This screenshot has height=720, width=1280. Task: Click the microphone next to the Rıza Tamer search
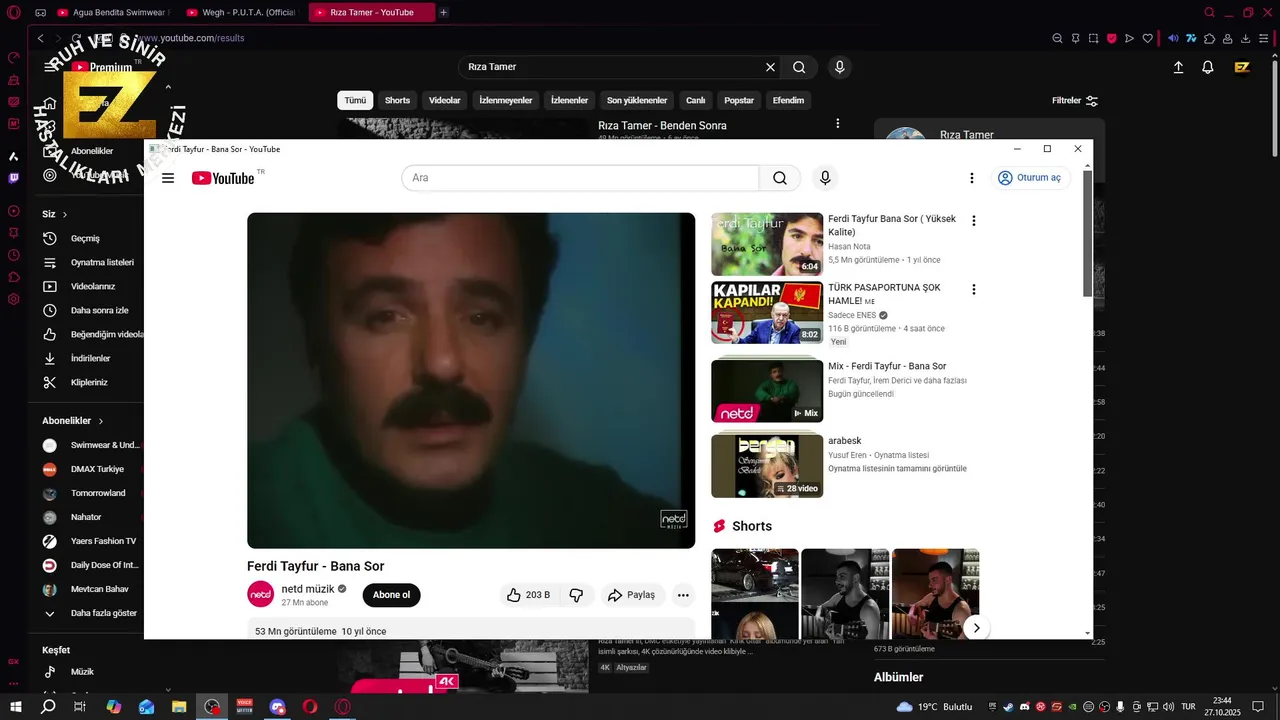[839, 67]
